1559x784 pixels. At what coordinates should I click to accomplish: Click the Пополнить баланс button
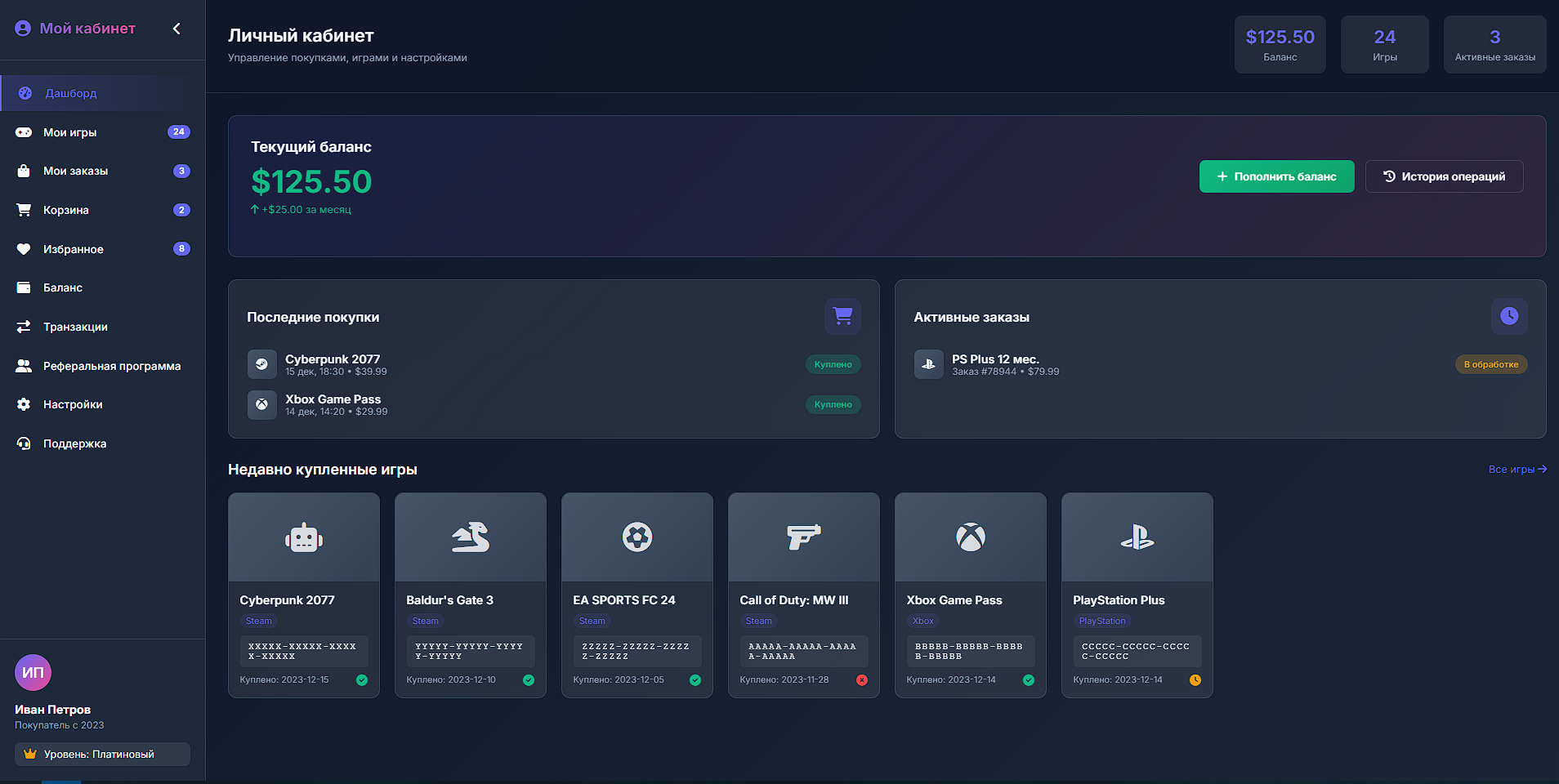tap(1276, 176)
